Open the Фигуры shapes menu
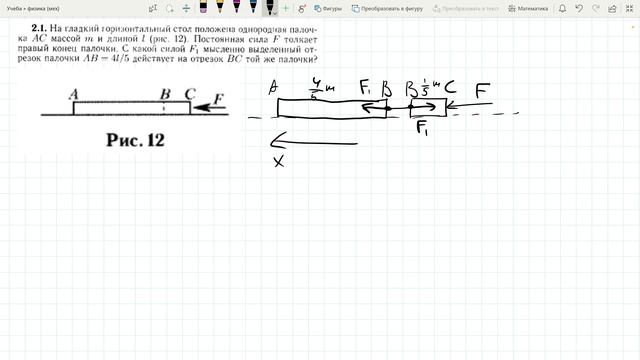This screenshot has height=360, width=640. (328, 9)
